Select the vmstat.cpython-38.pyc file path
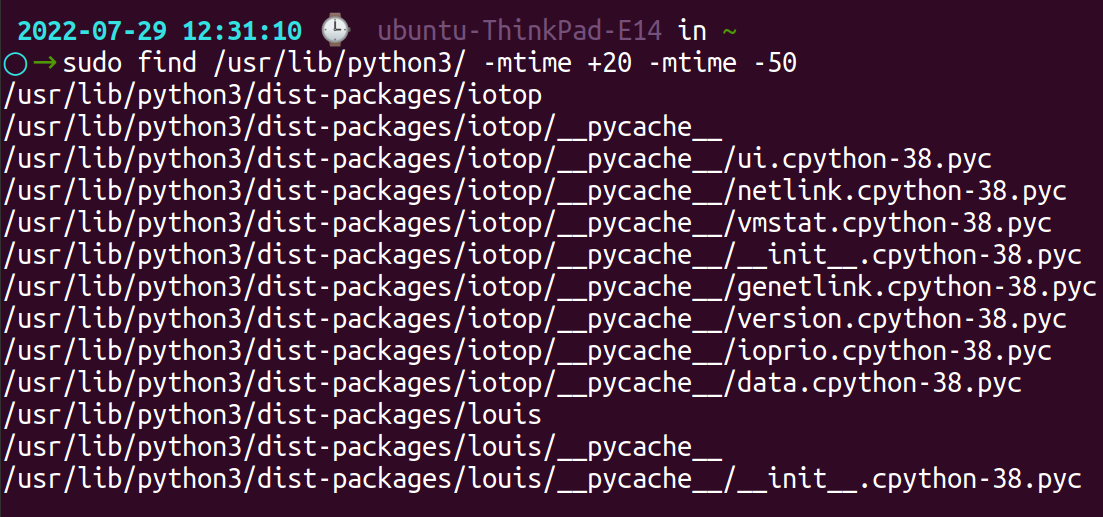 [528, 223]
